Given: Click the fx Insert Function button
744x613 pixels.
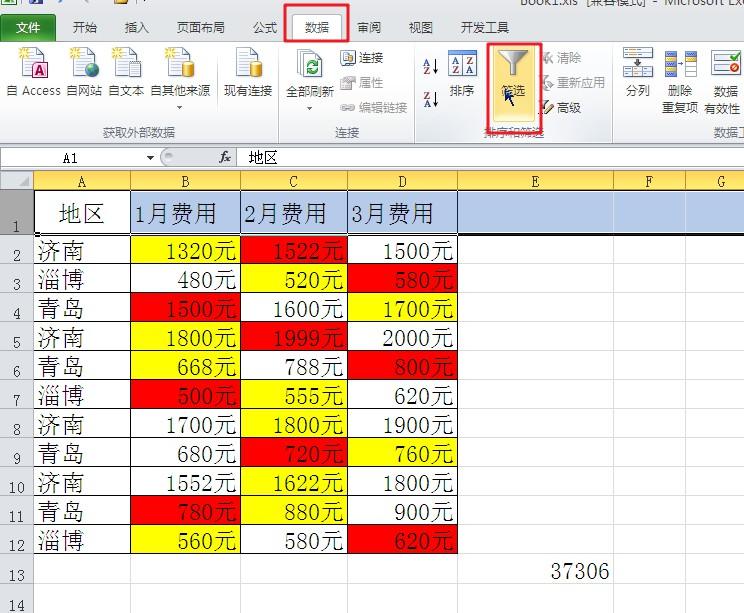Looking at the screenshot, I should point(225,157).
